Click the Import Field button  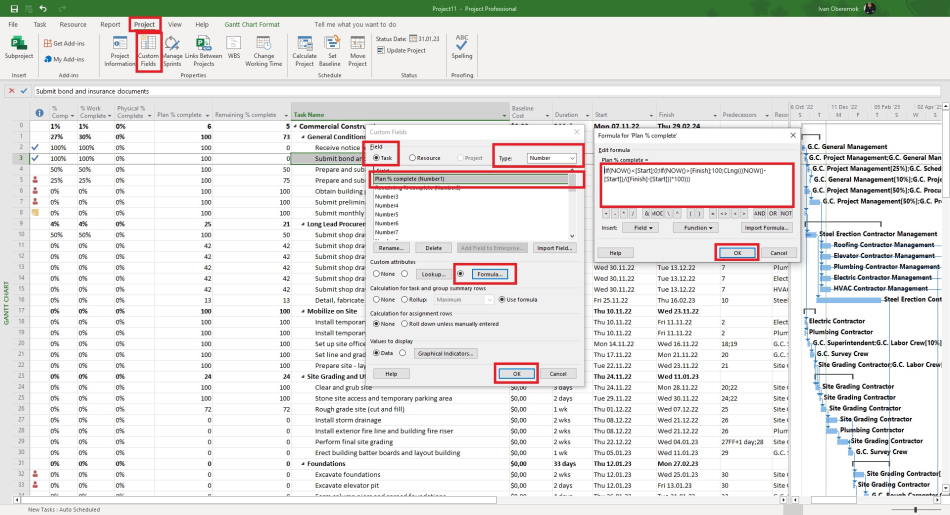554,248
